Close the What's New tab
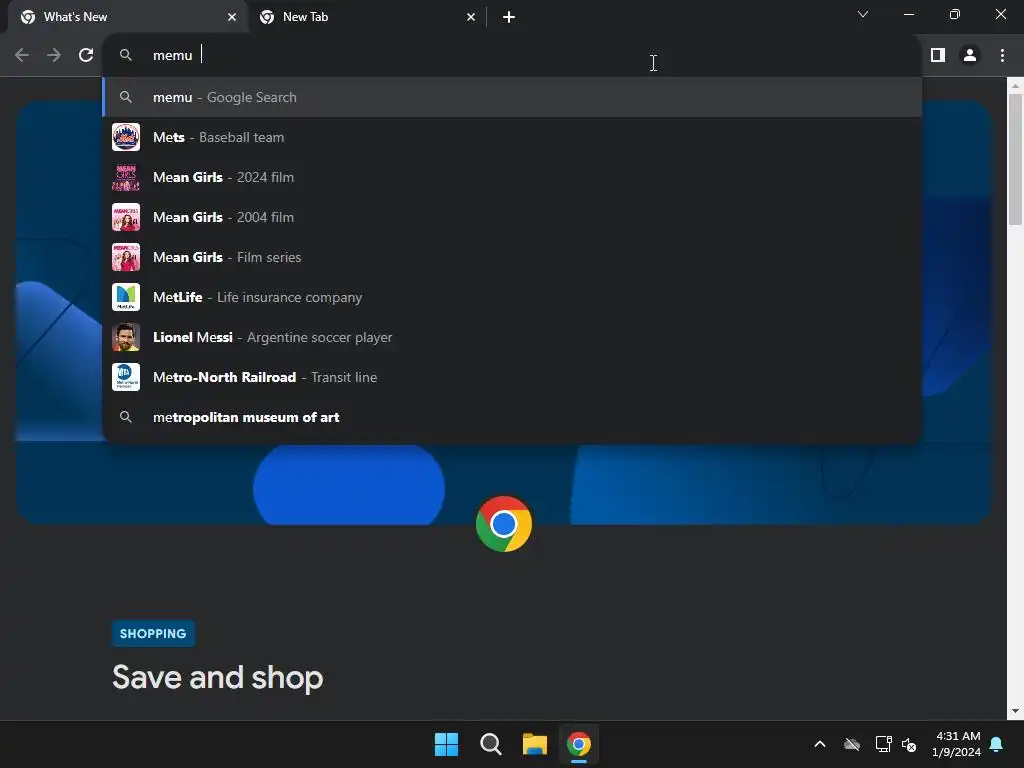1024x768 pixels. (x=232, y=17)
